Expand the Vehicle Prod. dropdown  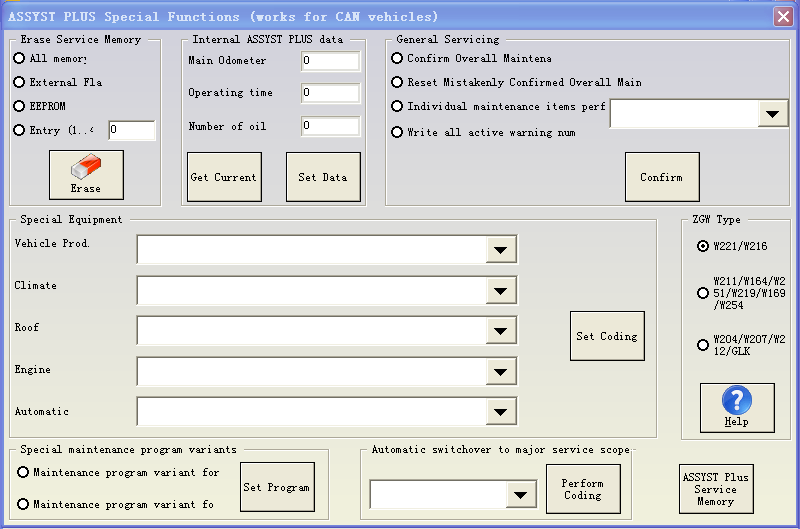coord(501,250)
